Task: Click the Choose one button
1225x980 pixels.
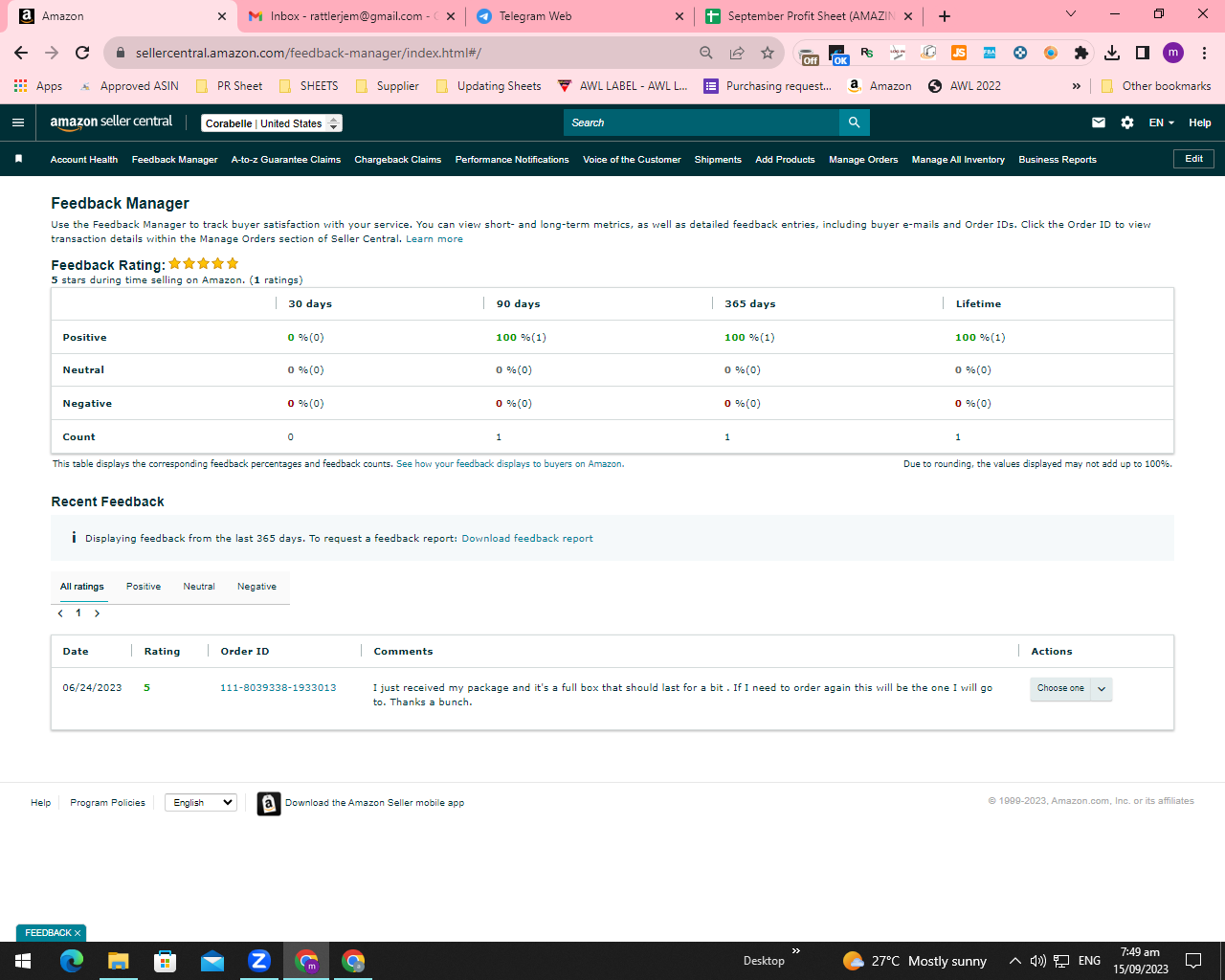Action: (1060, 689)
